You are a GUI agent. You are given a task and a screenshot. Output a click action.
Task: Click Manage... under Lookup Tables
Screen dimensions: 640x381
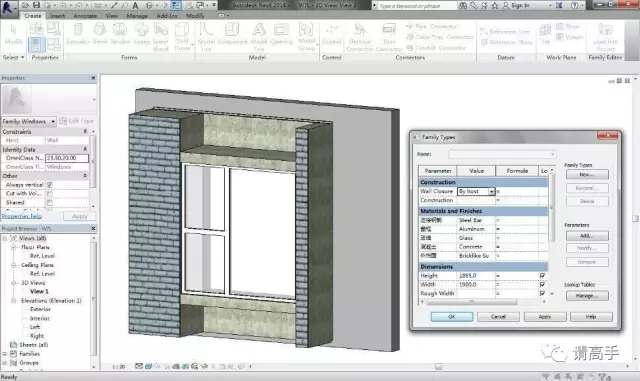pyautogui.click(x=587, y=296)
